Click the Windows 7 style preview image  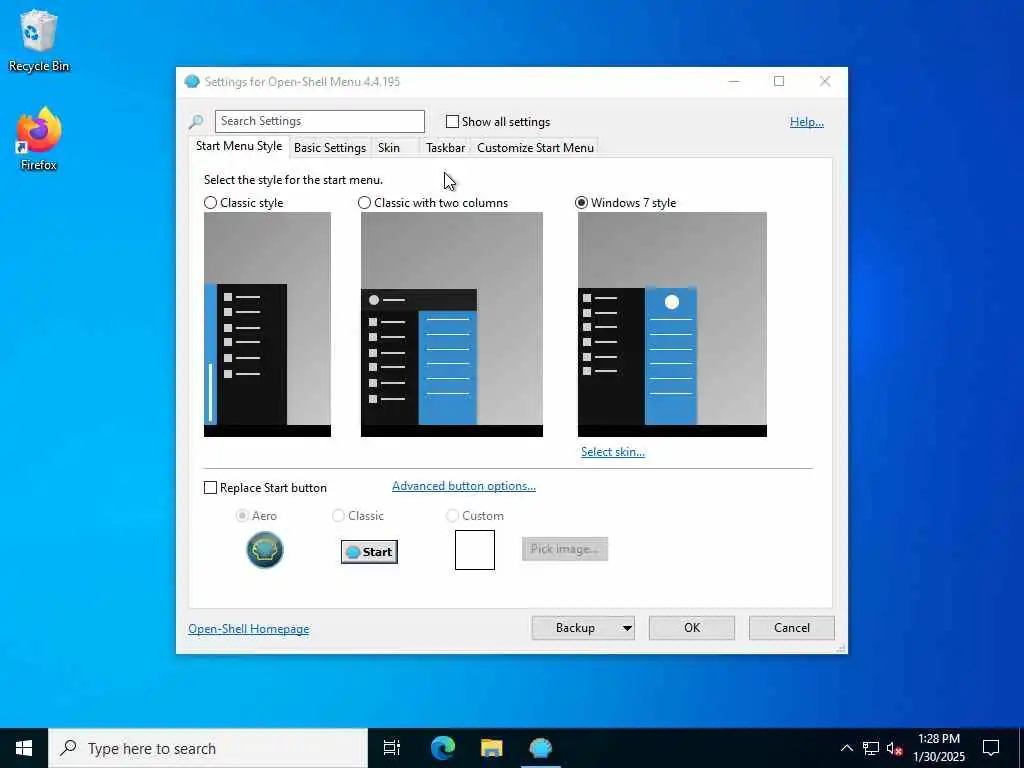(672, 325)
